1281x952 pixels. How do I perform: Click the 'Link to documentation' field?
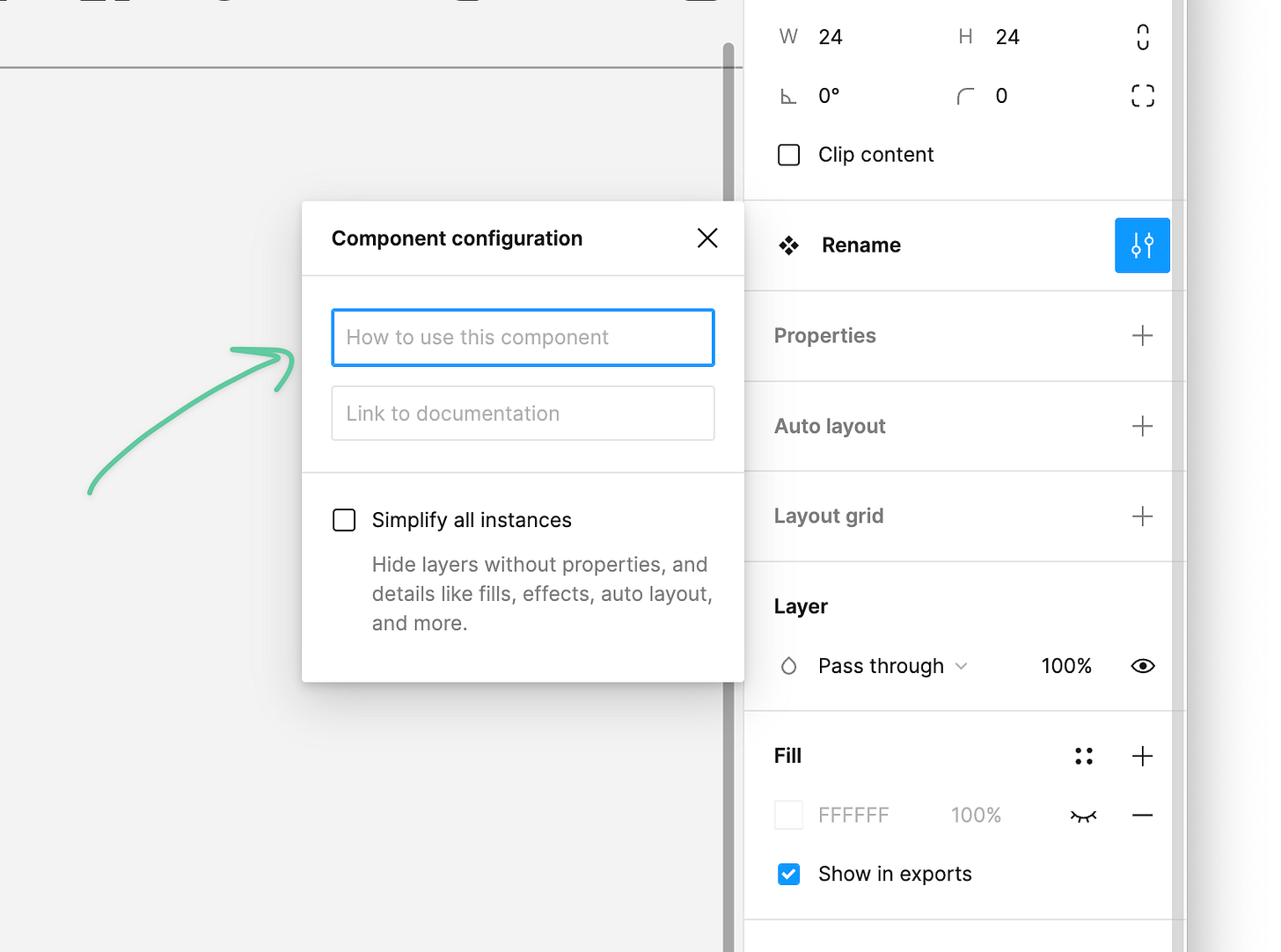(x=523, y=414)
